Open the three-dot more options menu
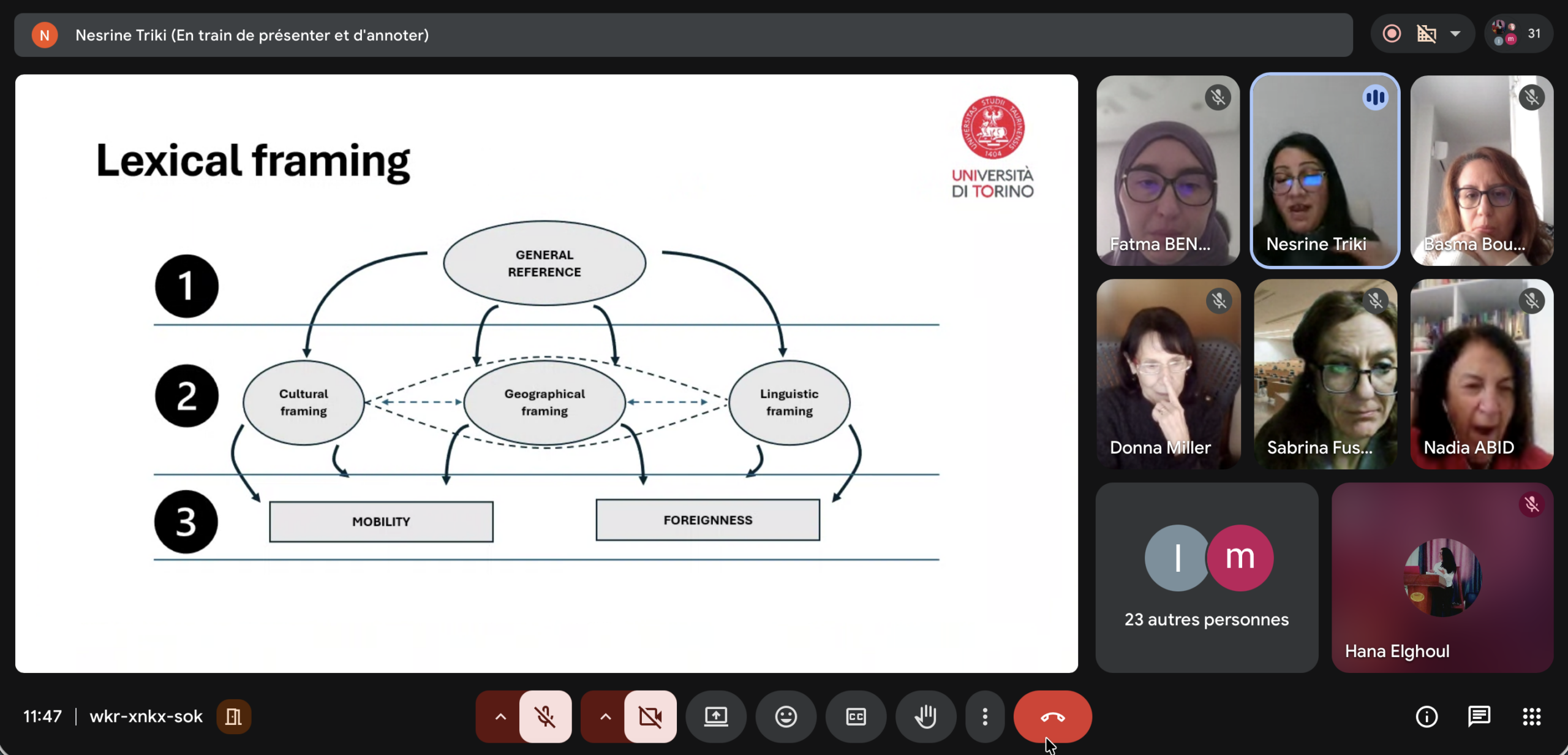This screenshot has width=1568, height=755. click(x=985, y=716)
